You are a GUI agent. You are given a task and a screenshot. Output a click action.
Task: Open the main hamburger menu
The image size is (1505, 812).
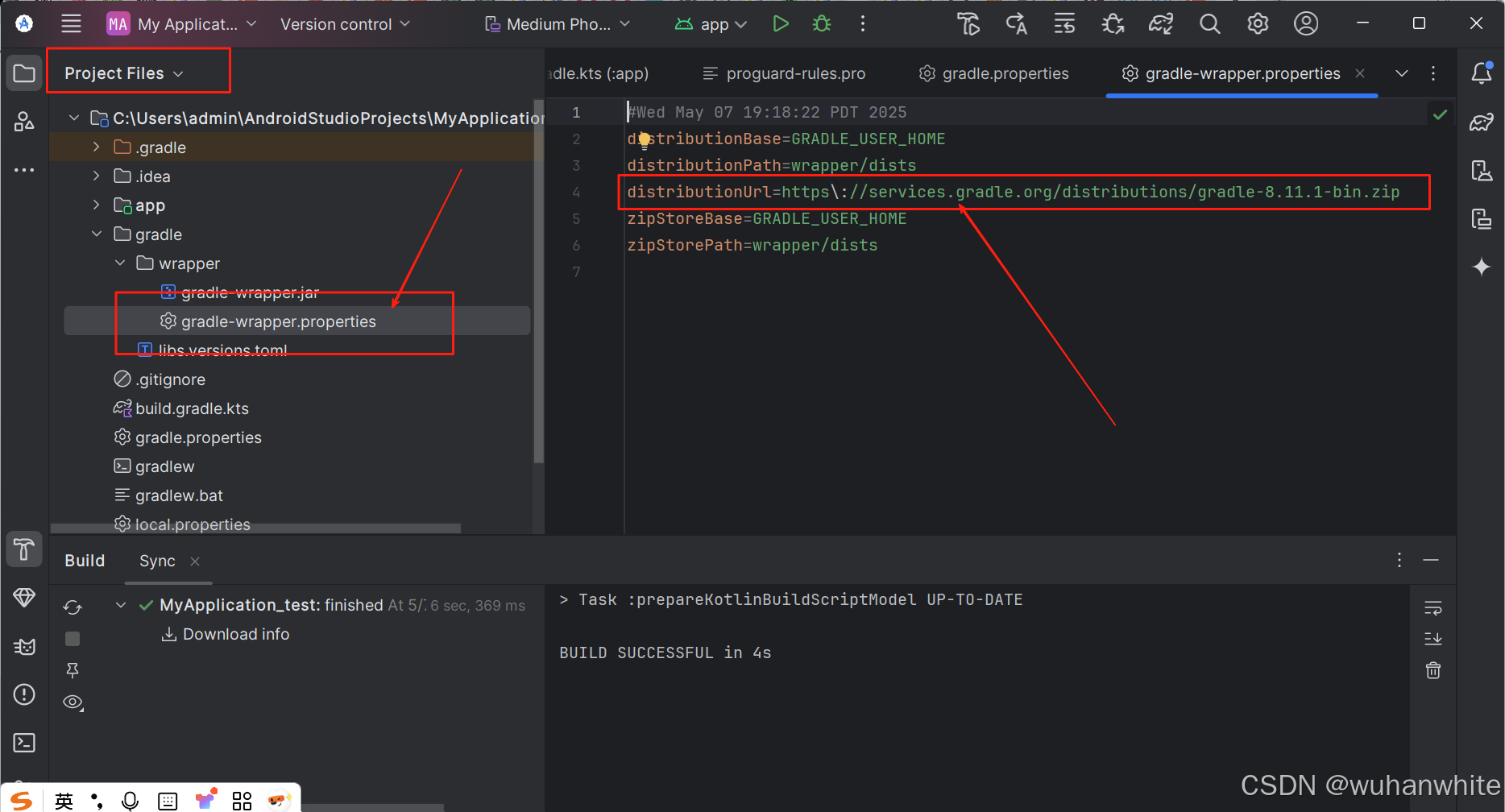(x=71, y=24)
